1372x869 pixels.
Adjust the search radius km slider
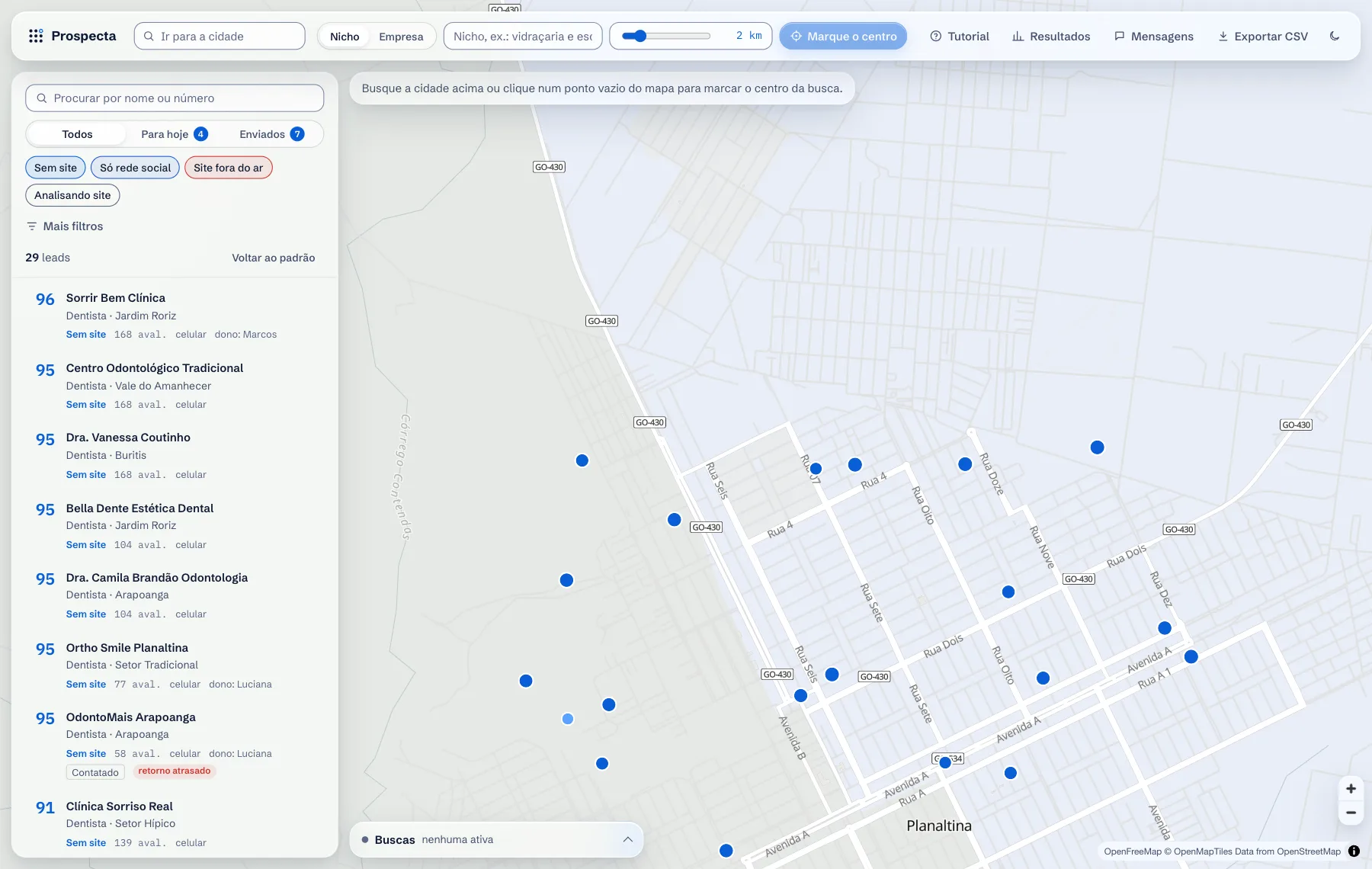point(665,36)
